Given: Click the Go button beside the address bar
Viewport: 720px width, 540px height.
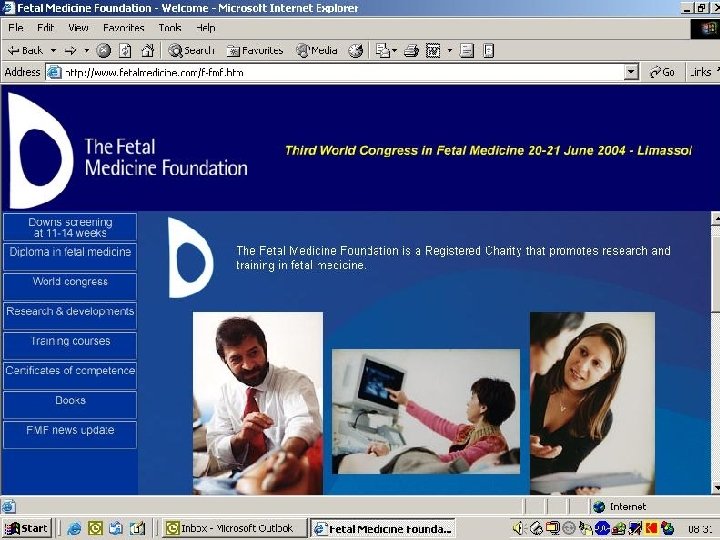Looking at the screenshot, I should tap(662, 72).
